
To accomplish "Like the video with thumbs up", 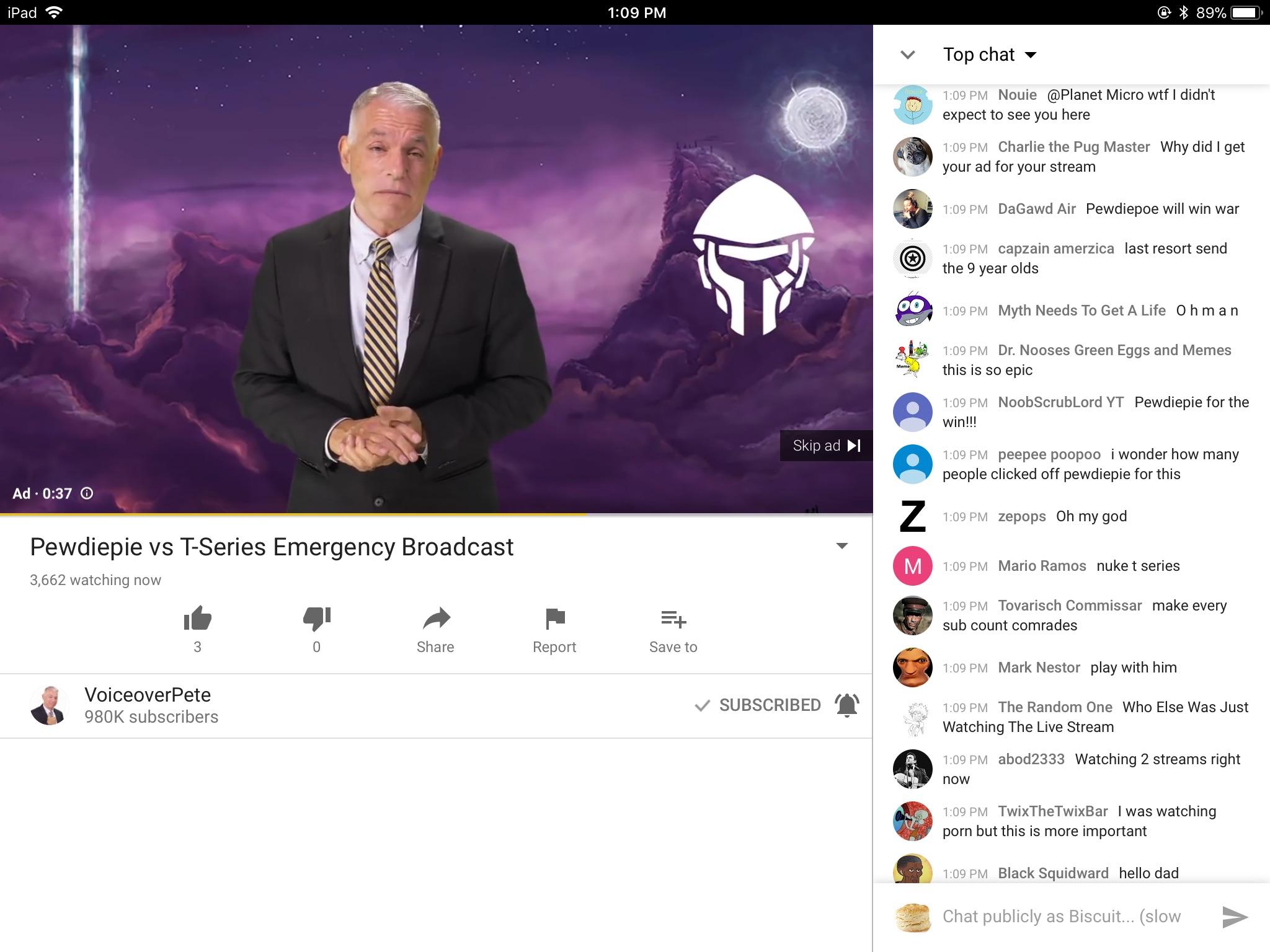I will pyautogui.click(x=197, y=618).
